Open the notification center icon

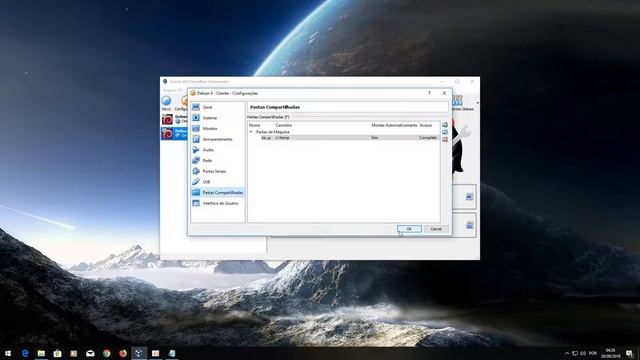tap(629, 353)
